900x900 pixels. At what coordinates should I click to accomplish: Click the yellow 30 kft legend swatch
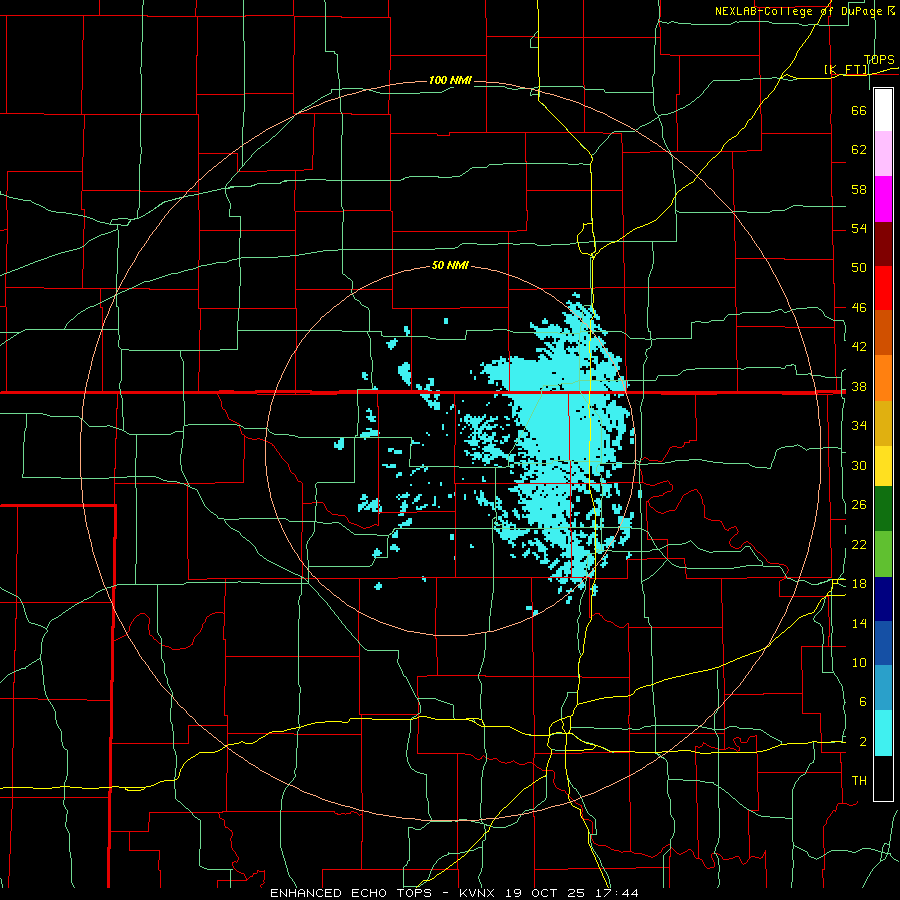pyautogui.click(x=883, y=466)
